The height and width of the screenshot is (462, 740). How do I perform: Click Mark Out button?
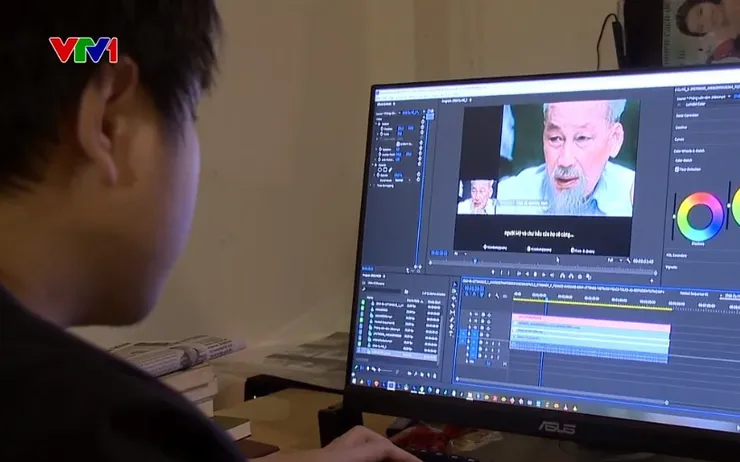coord(509,273)
